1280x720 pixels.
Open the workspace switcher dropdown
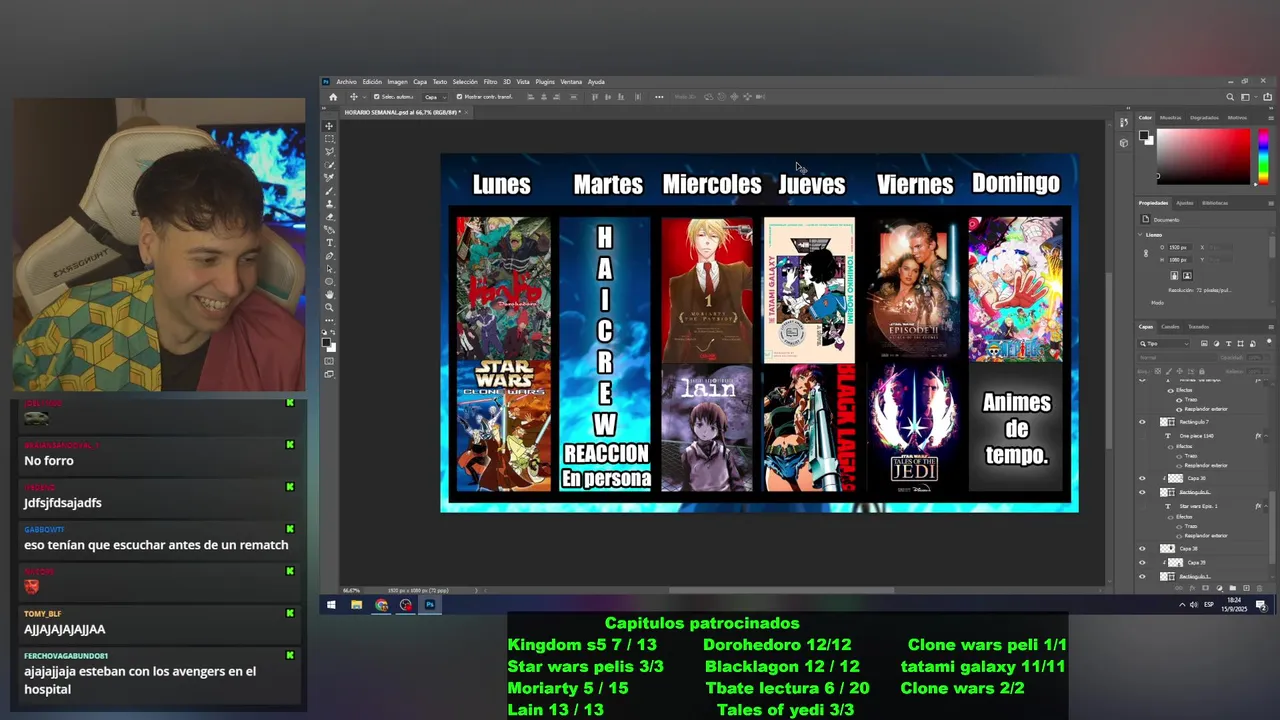[x=1250, y=97]
